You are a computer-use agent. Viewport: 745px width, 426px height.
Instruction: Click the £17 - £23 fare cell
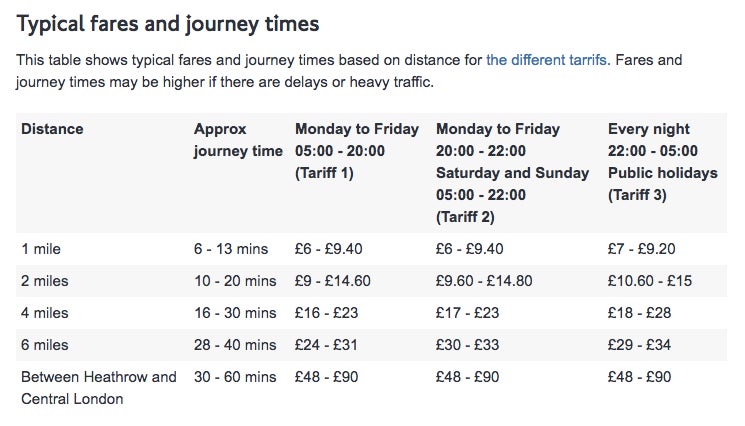468,313
